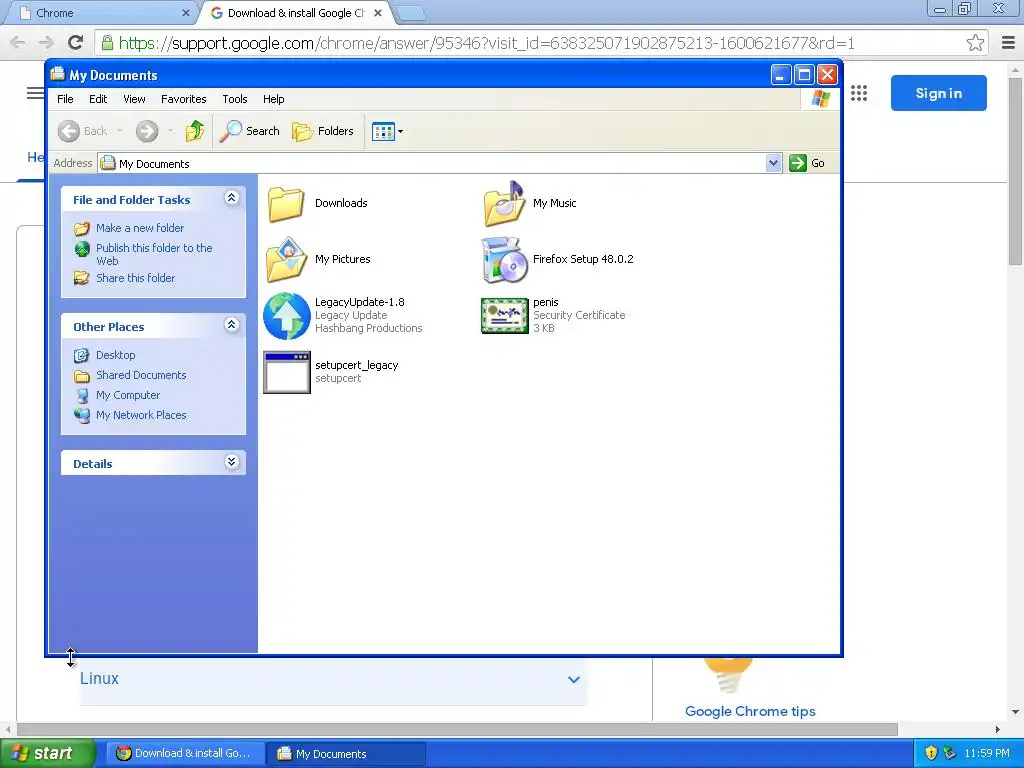Open the View menu
The image size is (1024, 768).
[134, 99]
